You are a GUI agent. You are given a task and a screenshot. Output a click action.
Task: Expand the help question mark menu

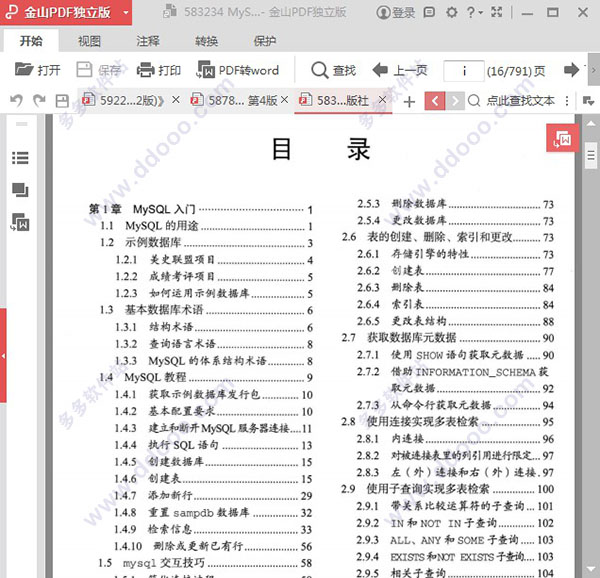474,12
